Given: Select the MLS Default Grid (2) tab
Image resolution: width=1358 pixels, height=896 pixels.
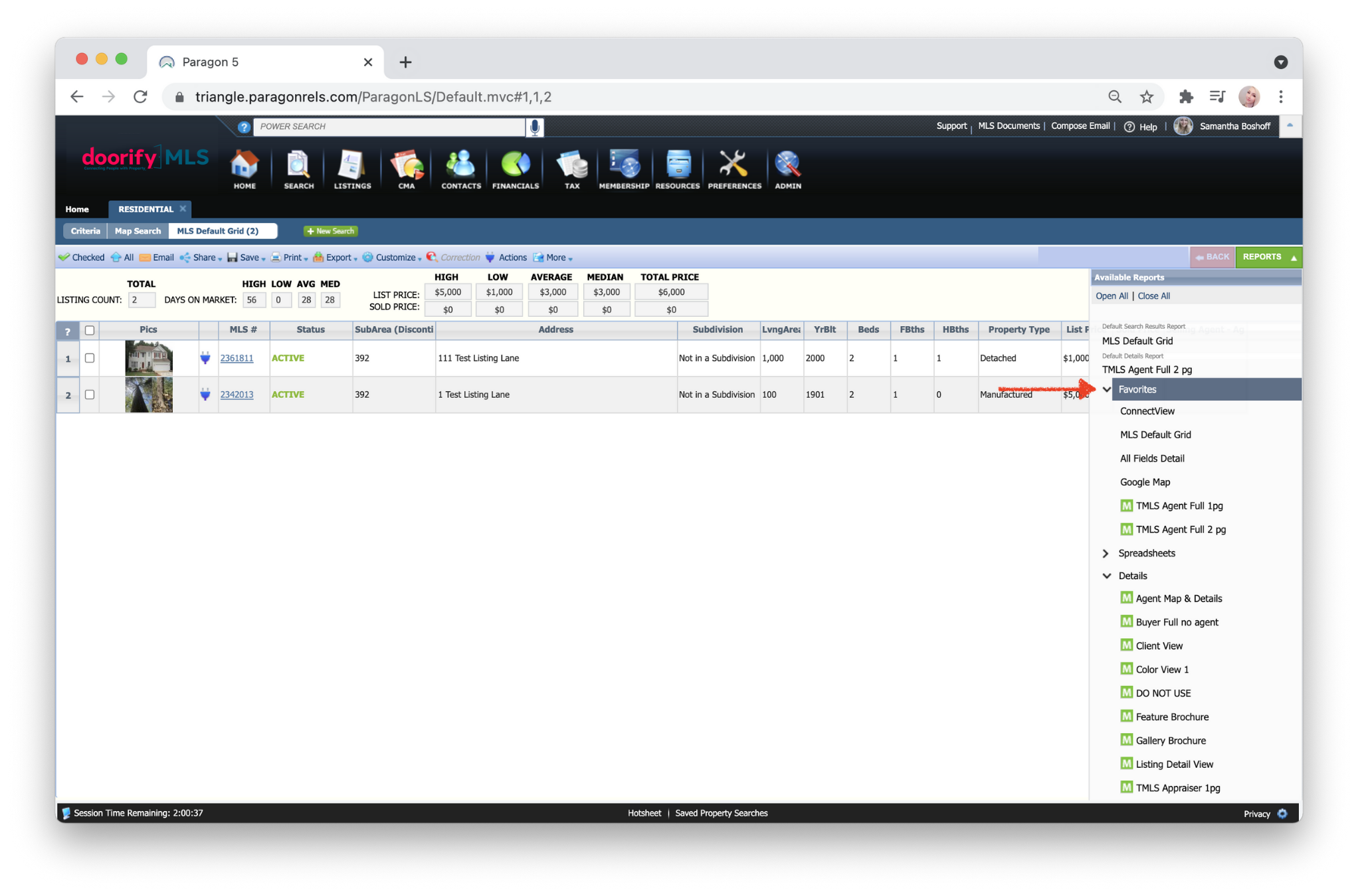Looking at the screenshot, I should coord(222,231).
